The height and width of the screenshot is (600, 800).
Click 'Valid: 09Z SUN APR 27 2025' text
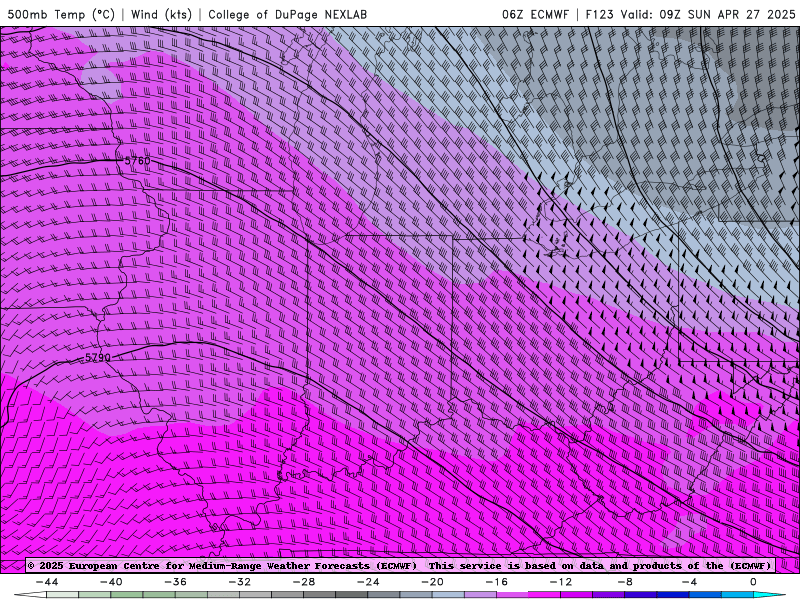click(x=708, y=14)
